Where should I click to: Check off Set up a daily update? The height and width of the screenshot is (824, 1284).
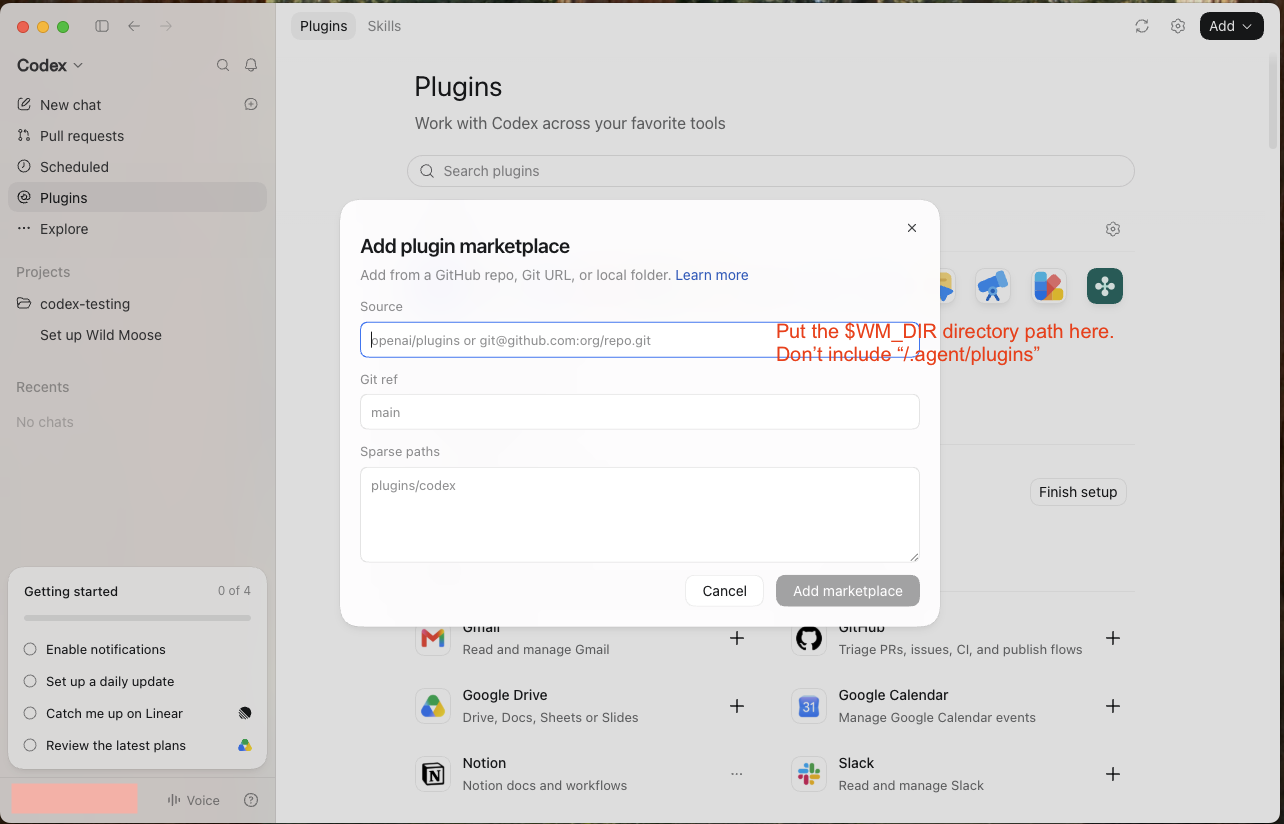[30, 681]
